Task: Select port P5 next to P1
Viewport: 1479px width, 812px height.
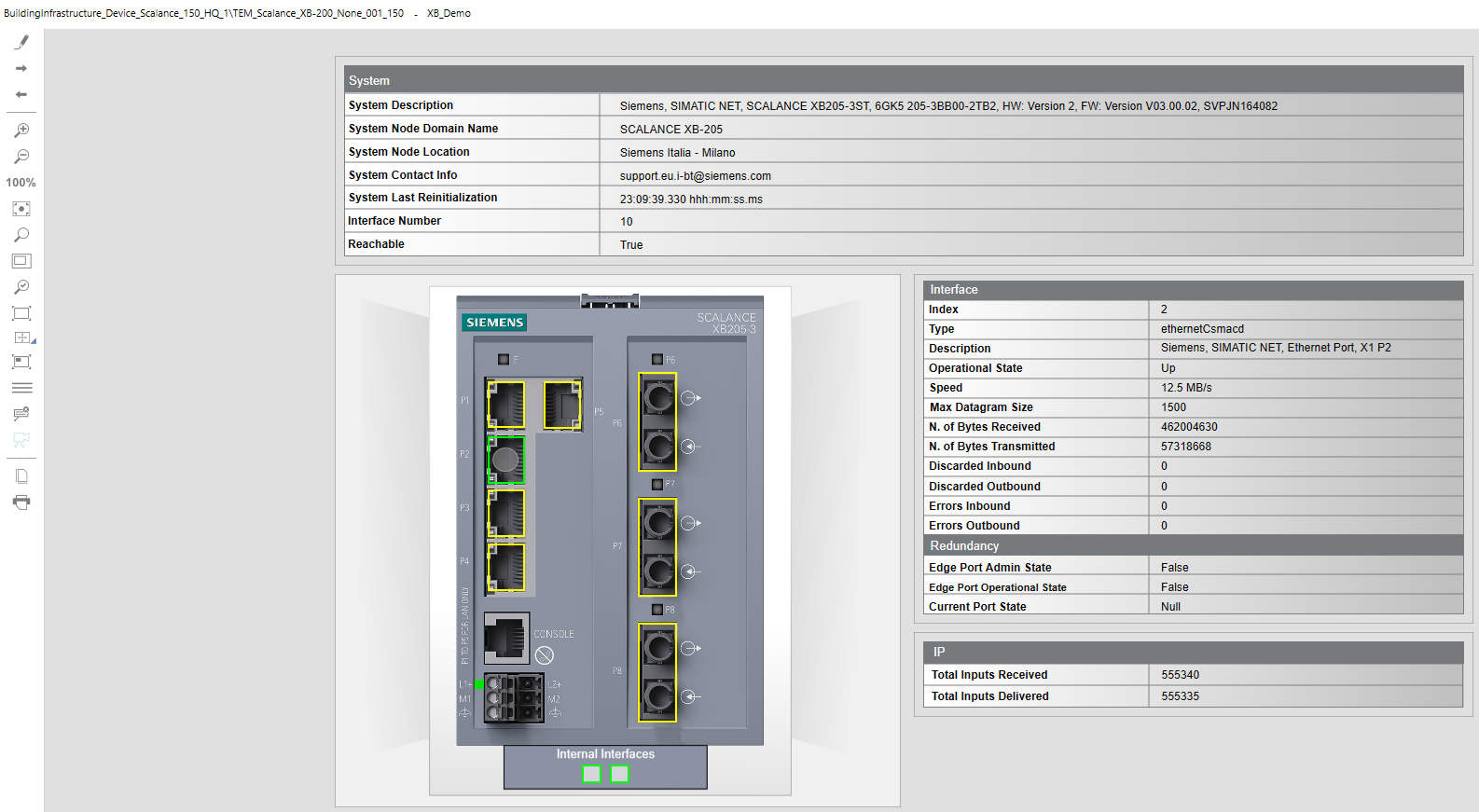Action: tap(562, 405)
